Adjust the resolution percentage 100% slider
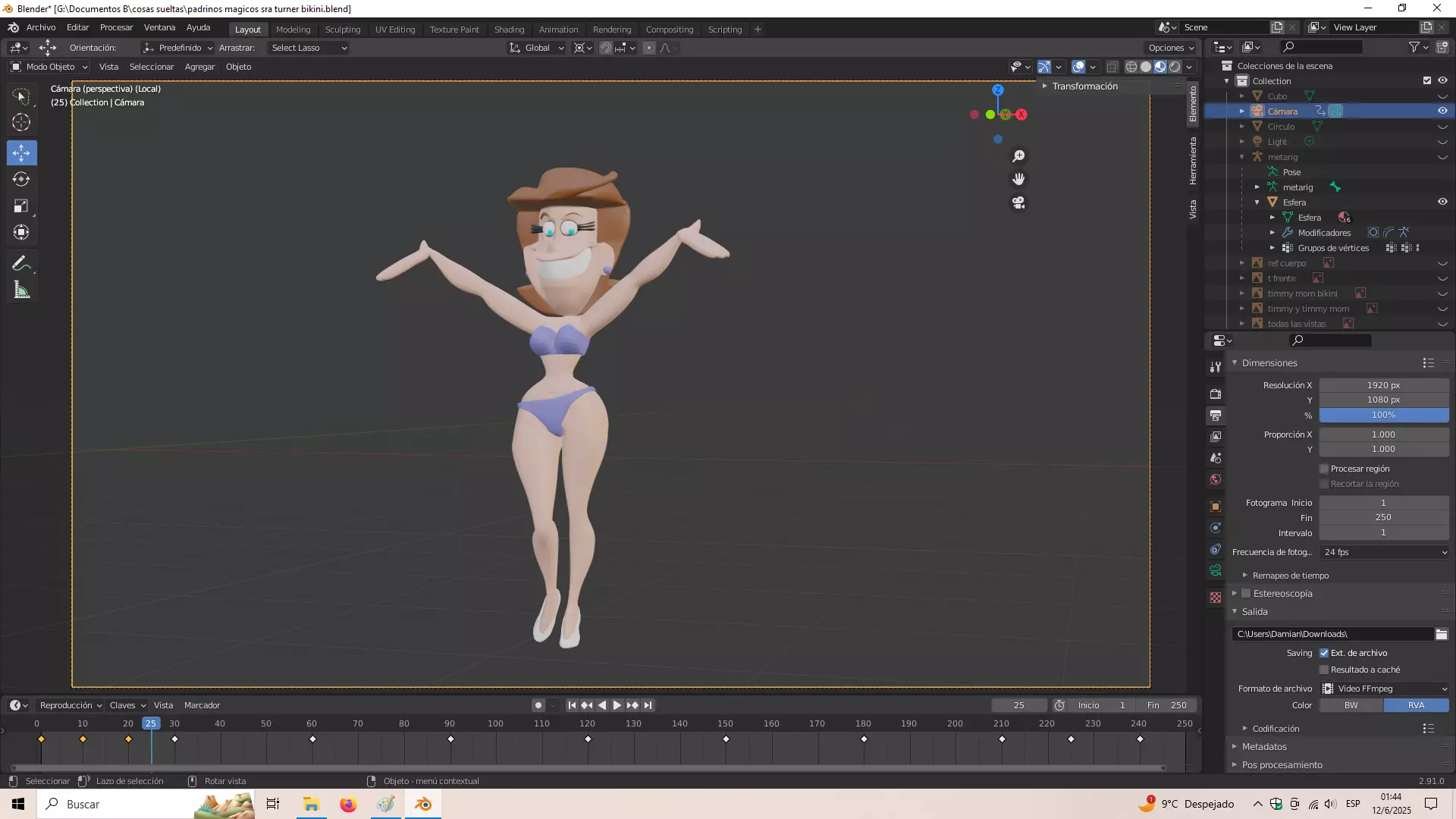 pyautogui.click(x=1384, y=415)
